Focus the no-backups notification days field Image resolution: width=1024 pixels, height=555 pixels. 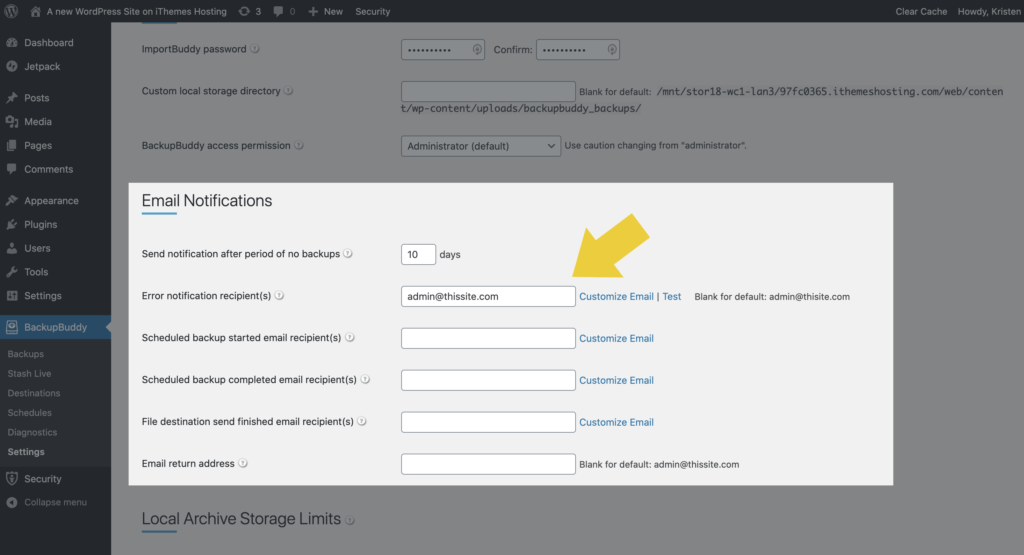(418, 254)
